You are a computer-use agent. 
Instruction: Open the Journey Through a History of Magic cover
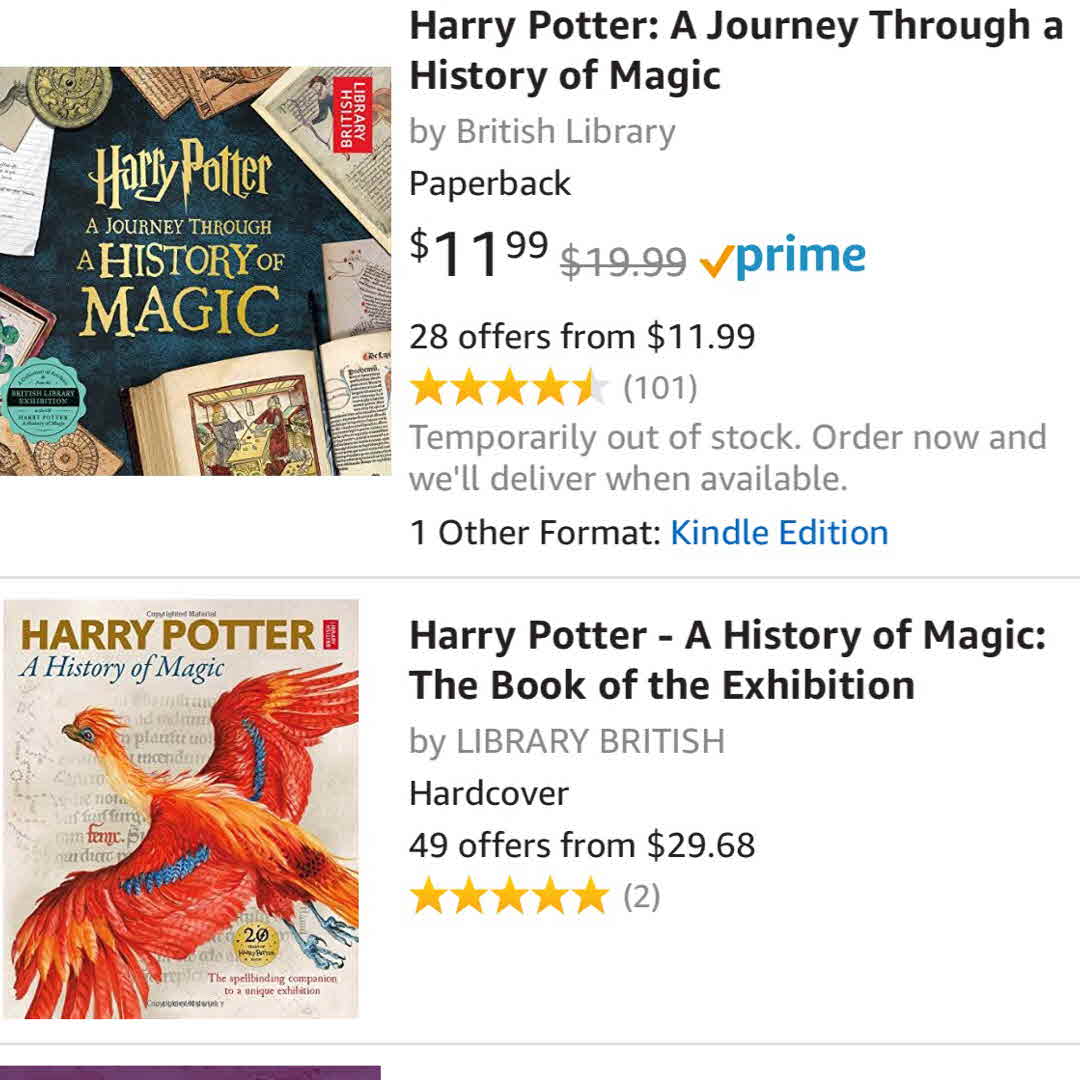coord(195,271)
